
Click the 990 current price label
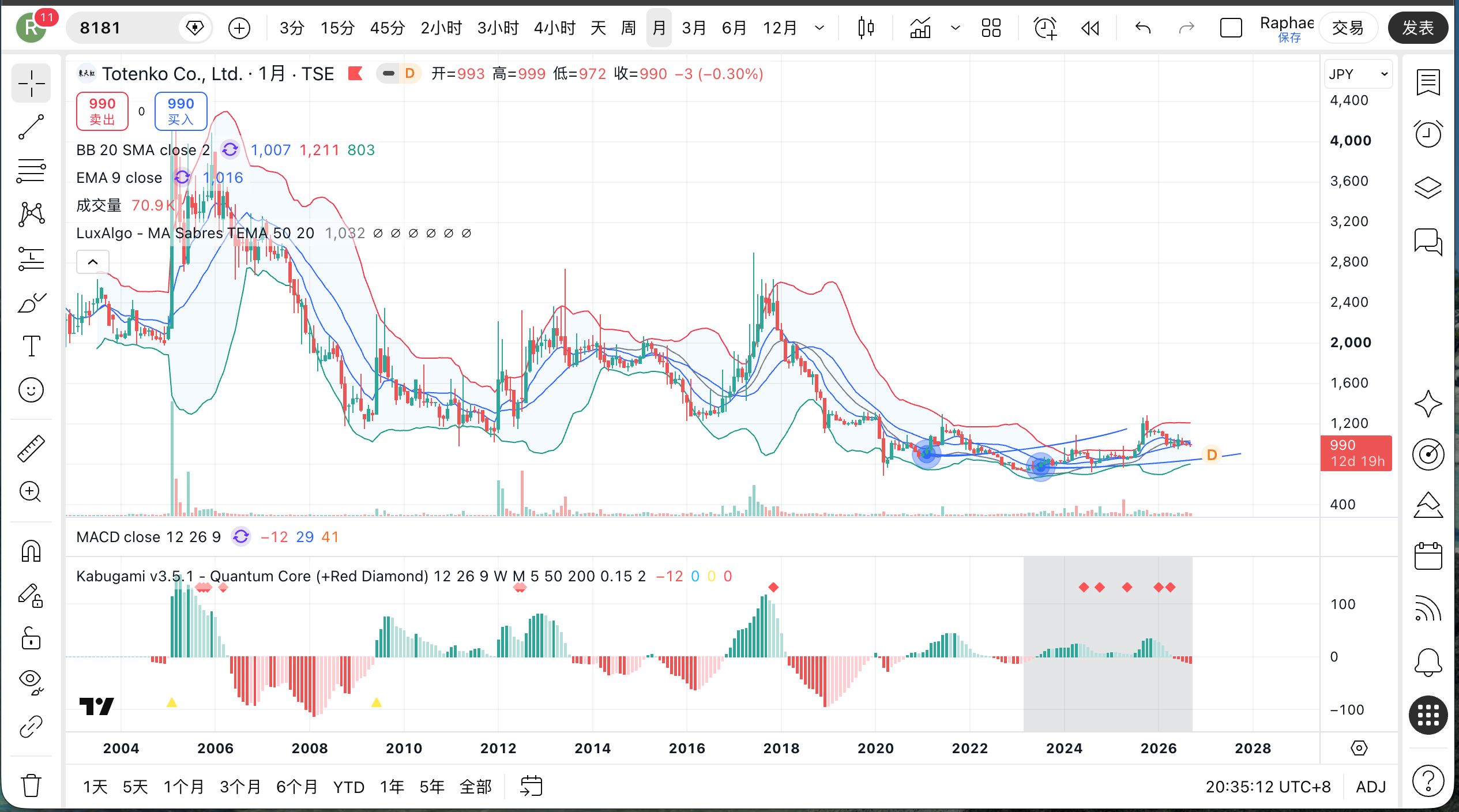click(1356, 453)
